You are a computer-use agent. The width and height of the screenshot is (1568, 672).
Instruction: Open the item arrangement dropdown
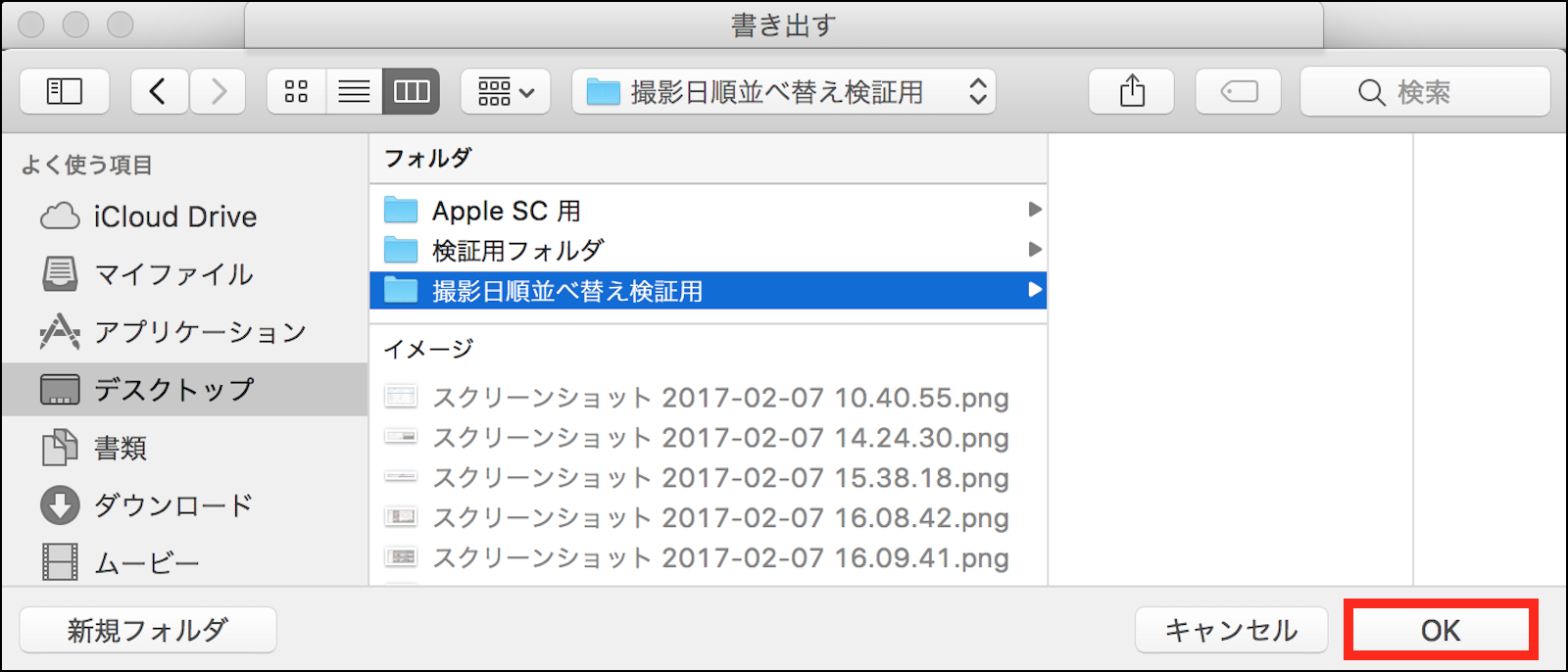506,92
